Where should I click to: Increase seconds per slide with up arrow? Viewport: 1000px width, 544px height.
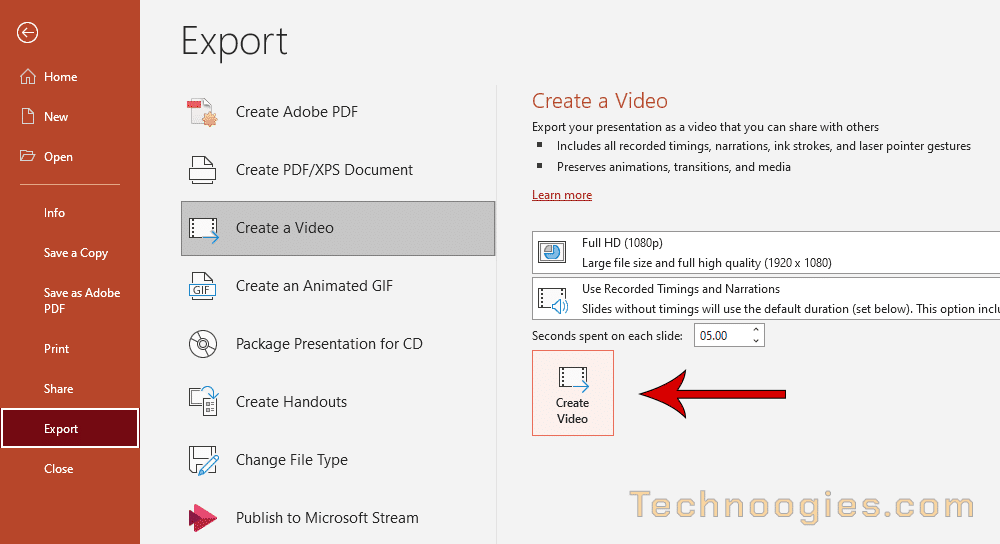pos(756,330)
